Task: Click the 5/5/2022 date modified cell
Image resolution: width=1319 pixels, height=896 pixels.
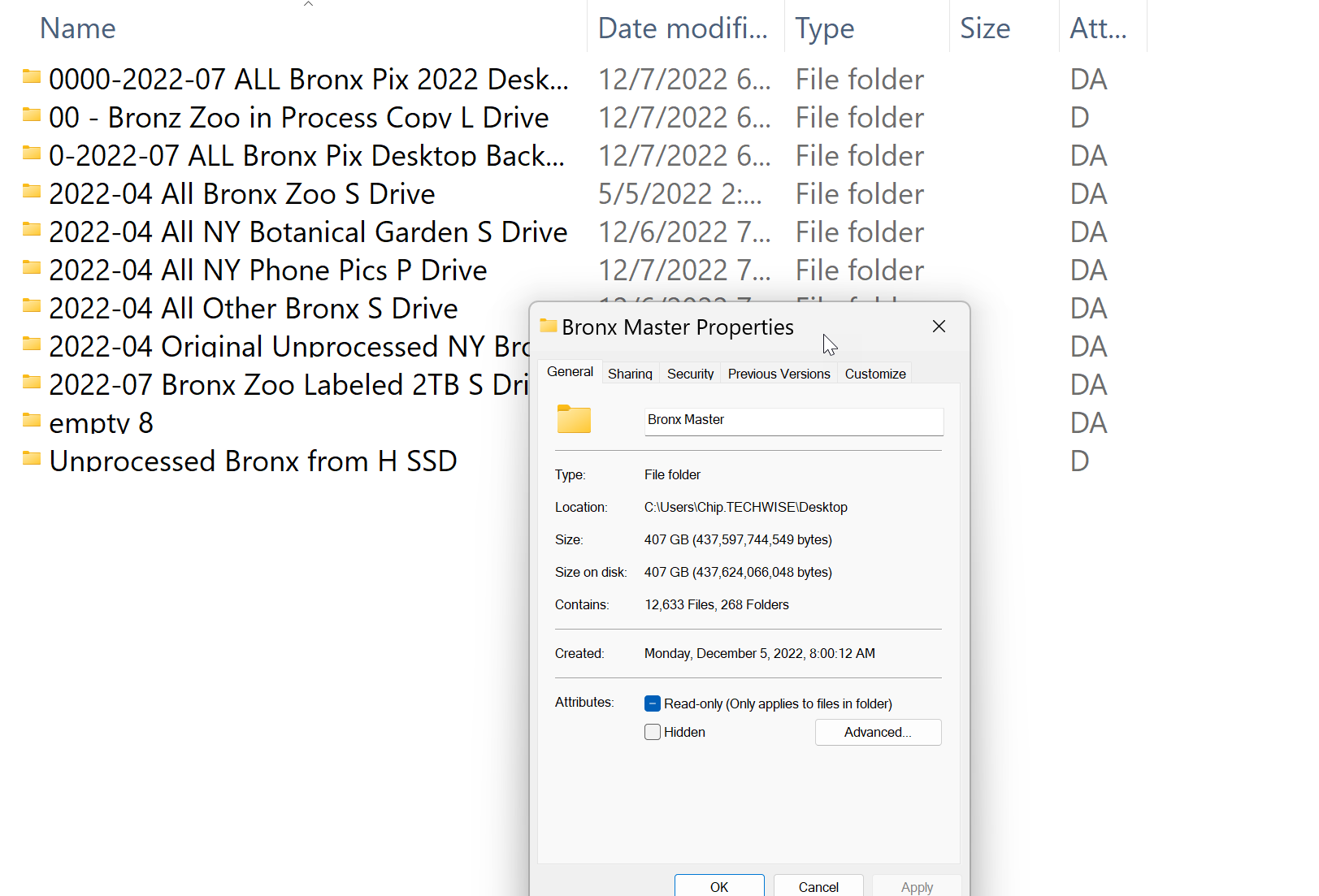Action: [680, 194]
